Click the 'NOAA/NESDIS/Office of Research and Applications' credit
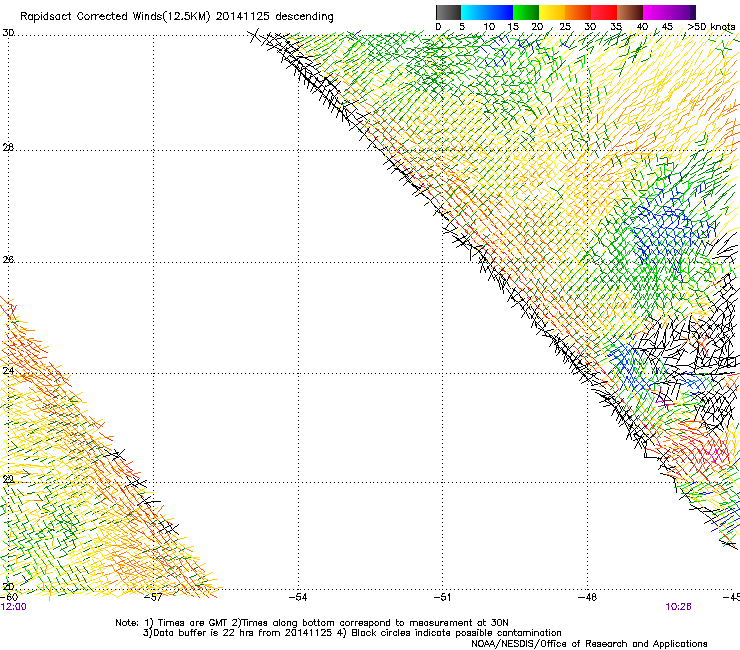740x650 pixels. coord(589,644)
